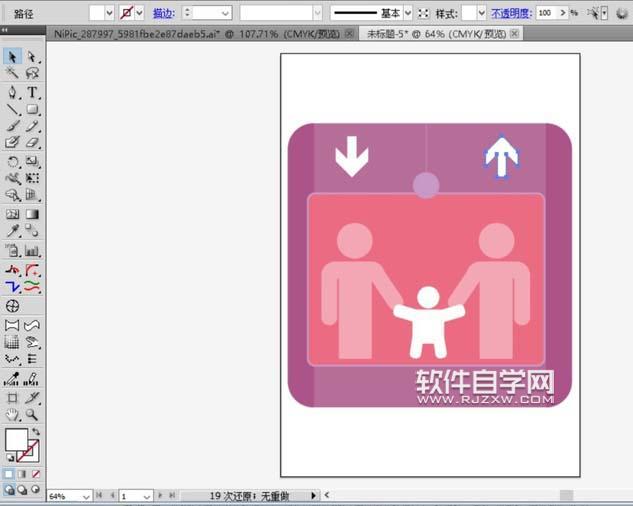This screenshot has height=506, width=633.
Task: Click the Fill color box in tools panel
Action: [x=17, y=440]
